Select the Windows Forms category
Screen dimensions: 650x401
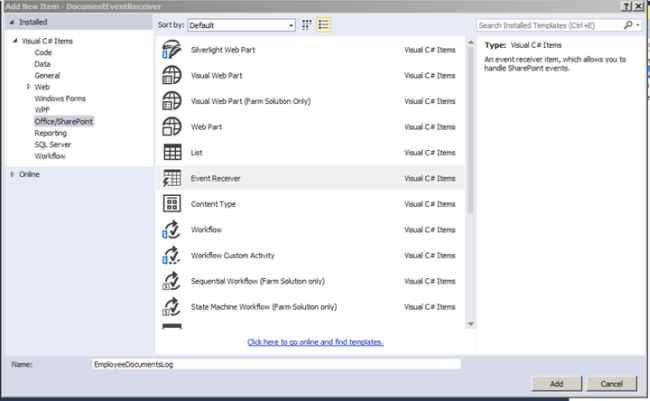tap(60, 98)
